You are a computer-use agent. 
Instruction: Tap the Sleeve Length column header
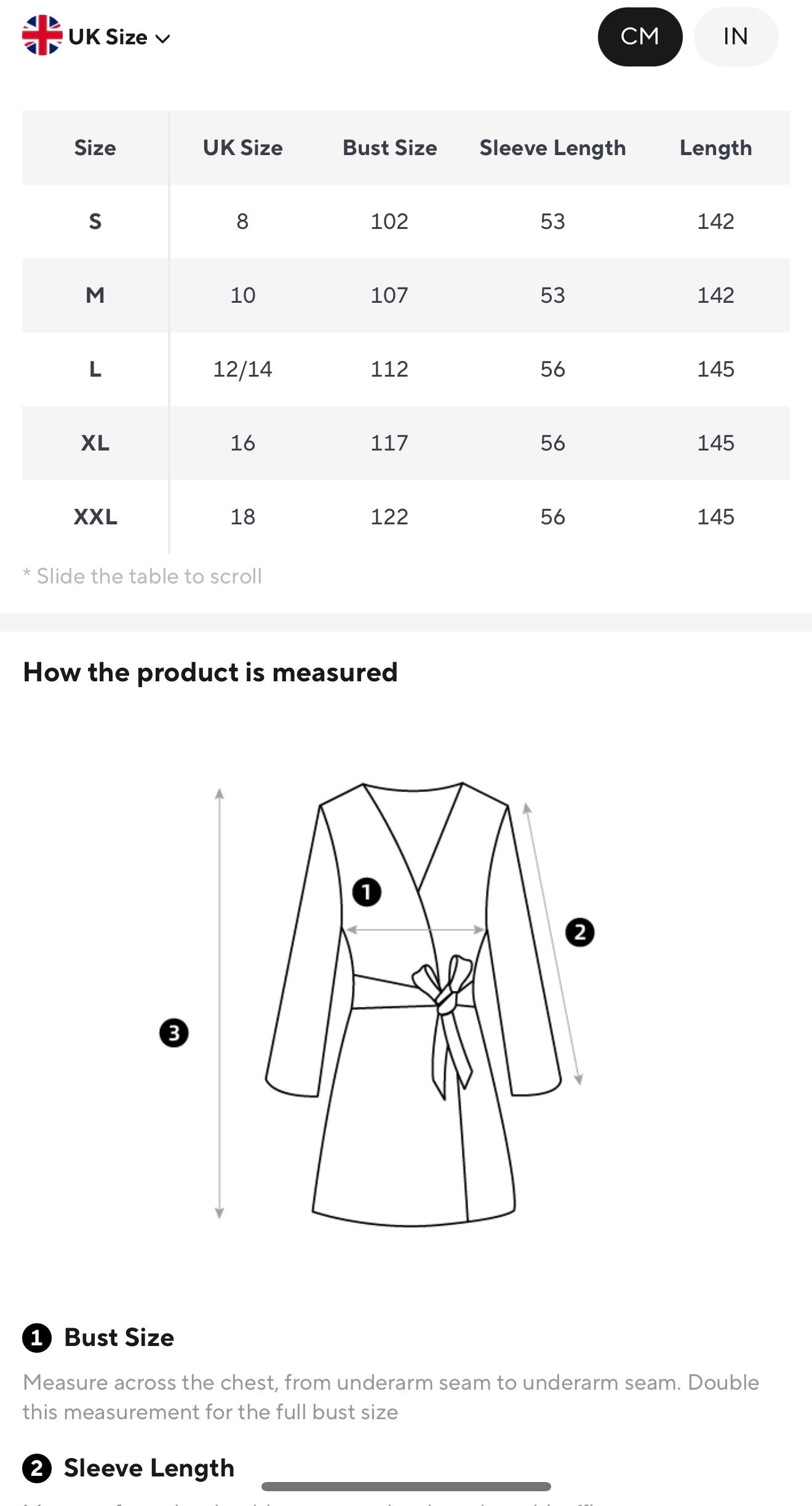tap(552, 148)
